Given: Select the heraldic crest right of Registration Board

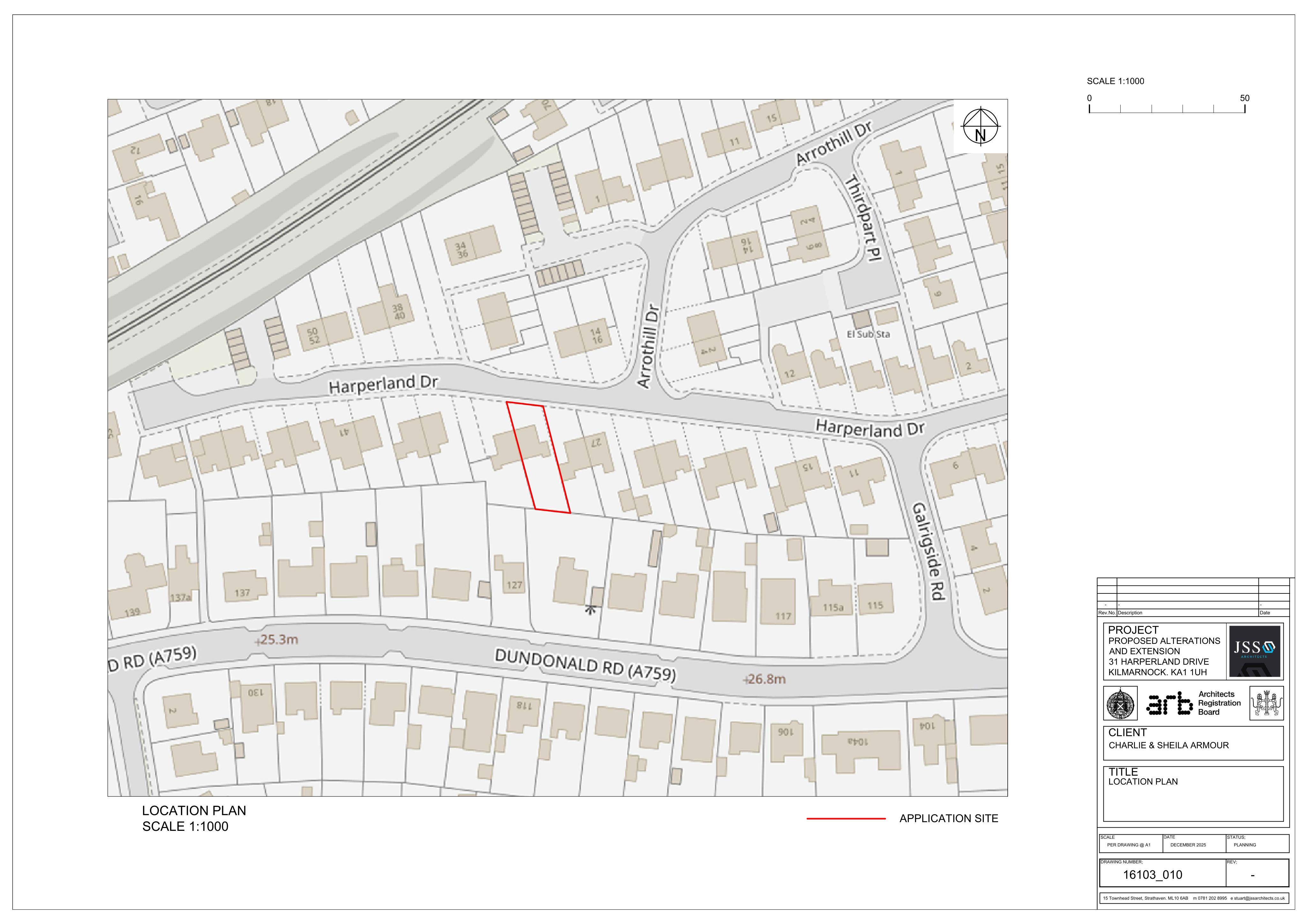Looking at the screenshot, I should pyautogui.click(x=1266, y=703).
